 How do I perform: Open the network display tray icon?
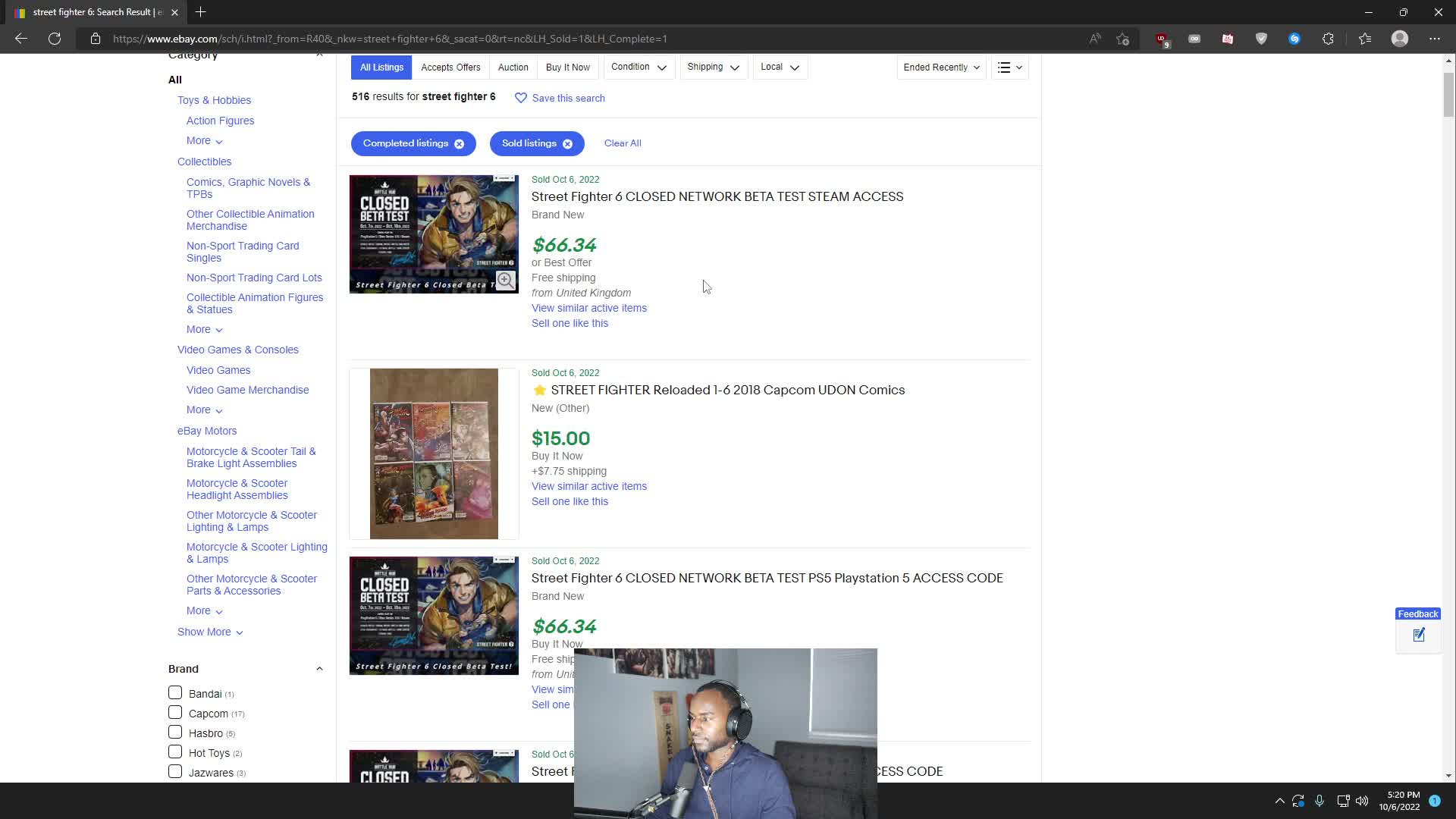tap(1342, 801)
